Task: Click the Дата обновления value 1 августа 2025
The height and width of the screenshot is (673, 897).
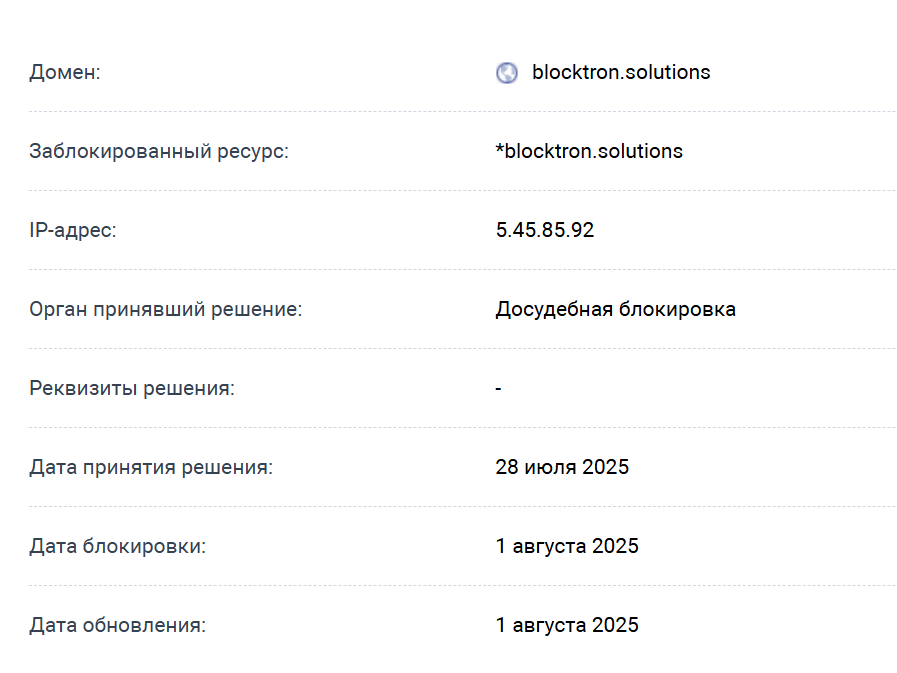Action: (x=567, y=626)
